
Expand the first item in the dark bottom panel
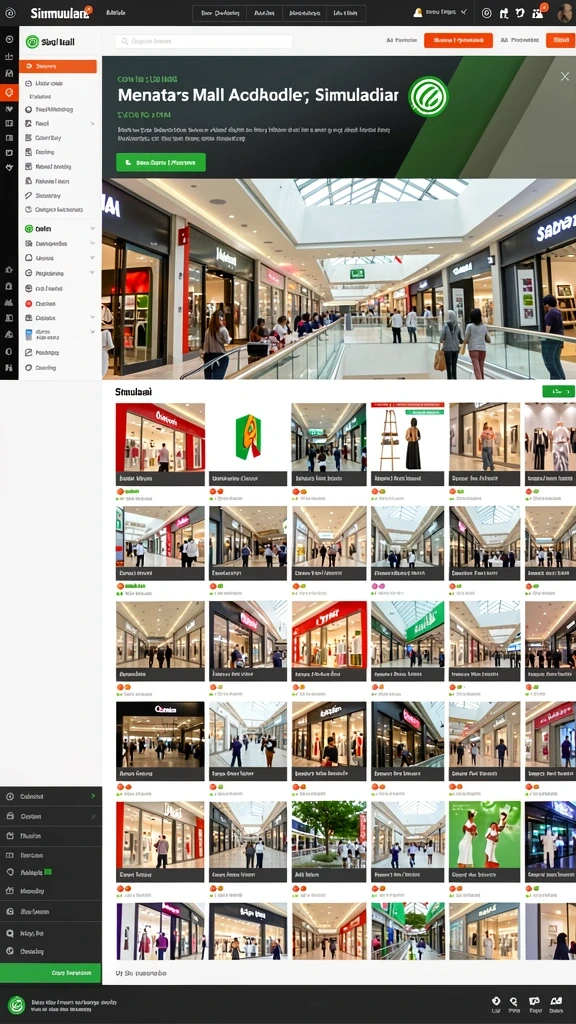pos(50,796)
